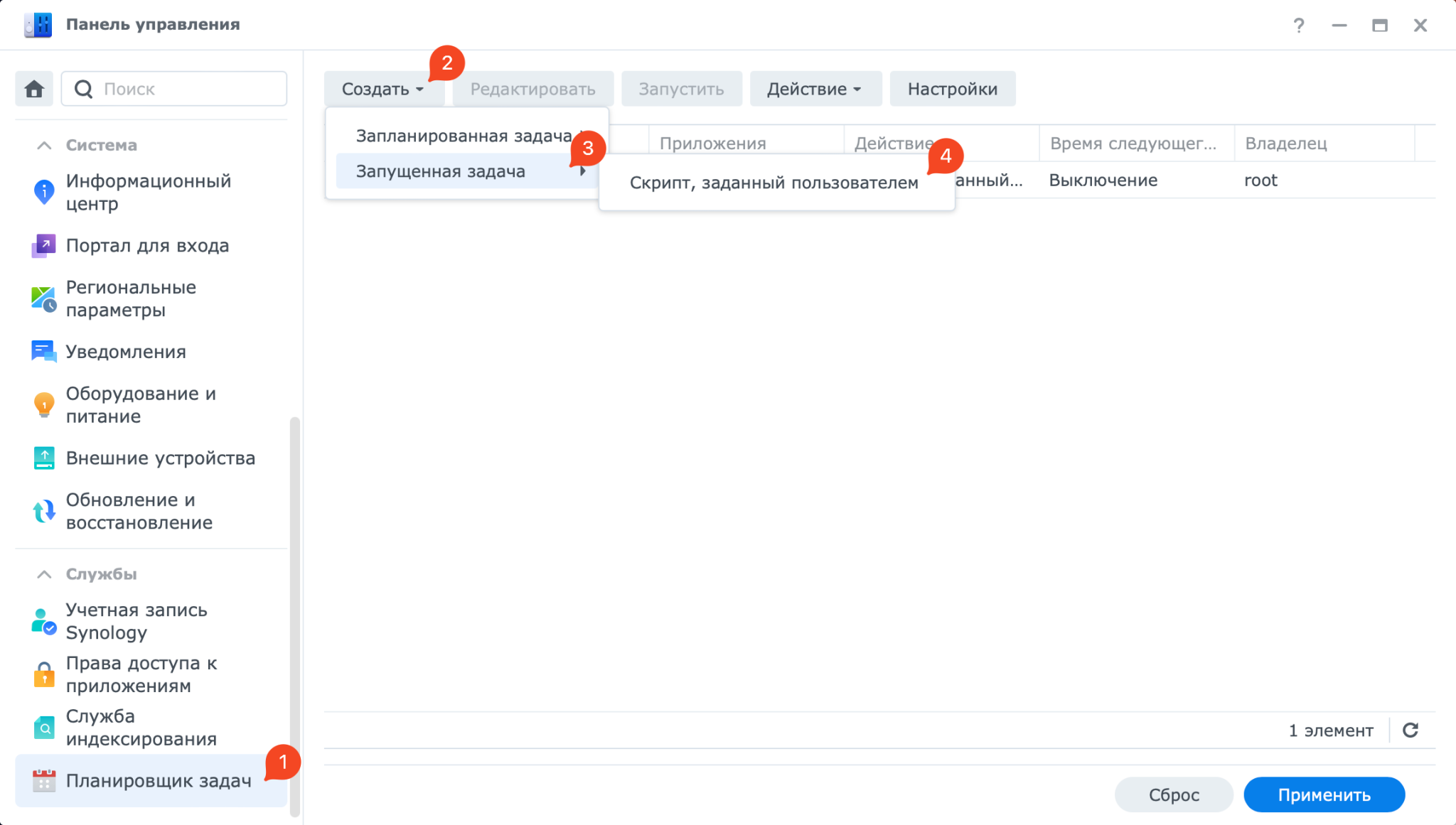Open Info Center via its blue pin icon
The image size is (1456, 825).
[44, 192]
